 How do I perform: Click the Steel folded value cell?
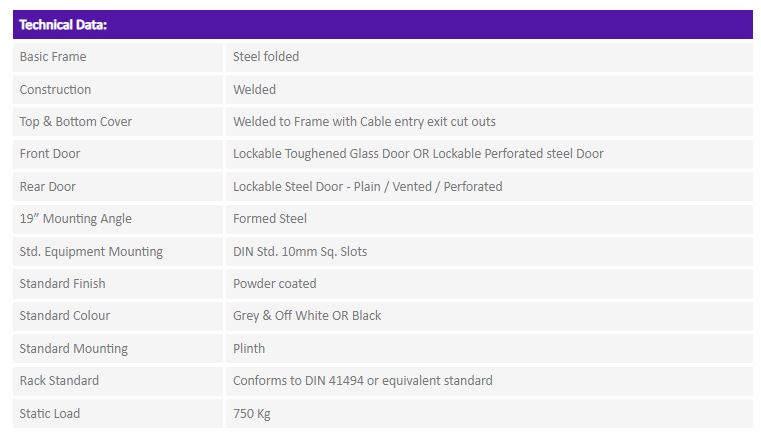tap(489, 57)
